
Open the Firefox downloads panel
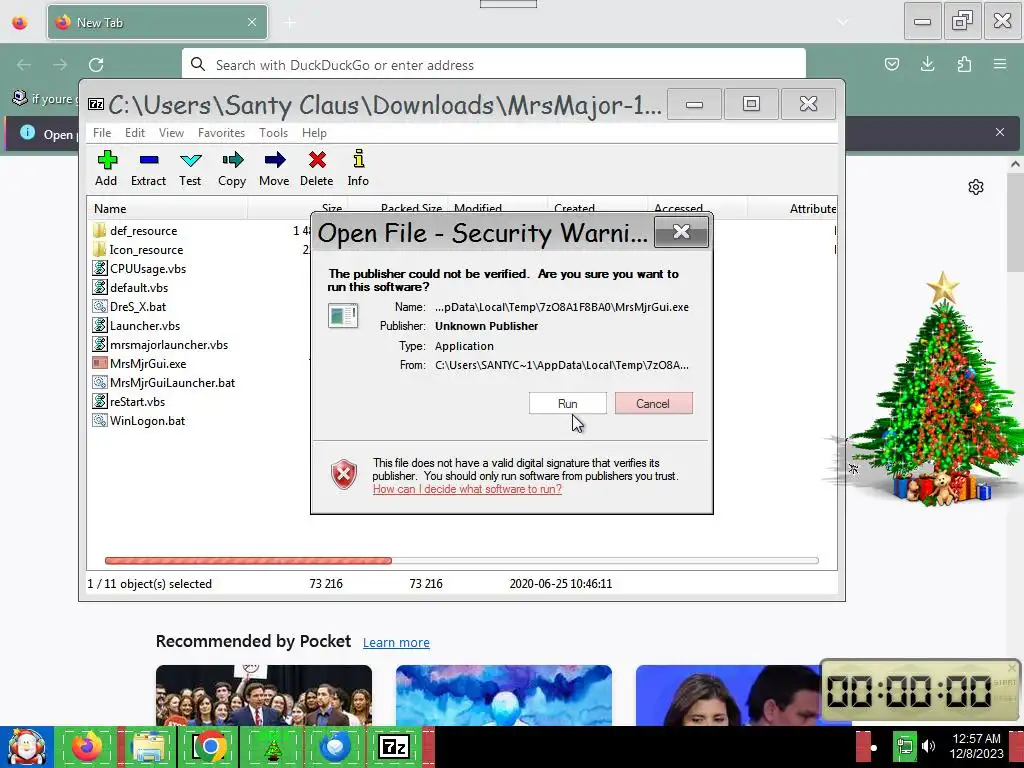[x=927, y=64]
